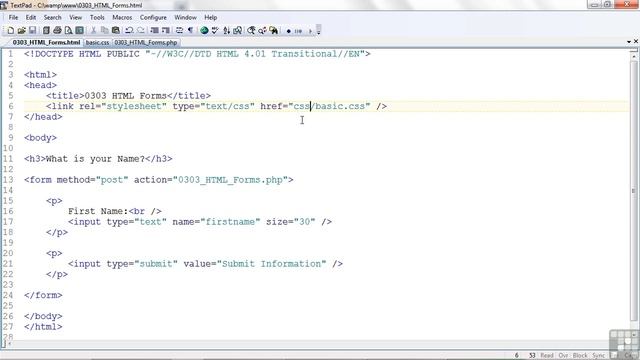Cut selection using the scissors icon

(x=93, y=31)
